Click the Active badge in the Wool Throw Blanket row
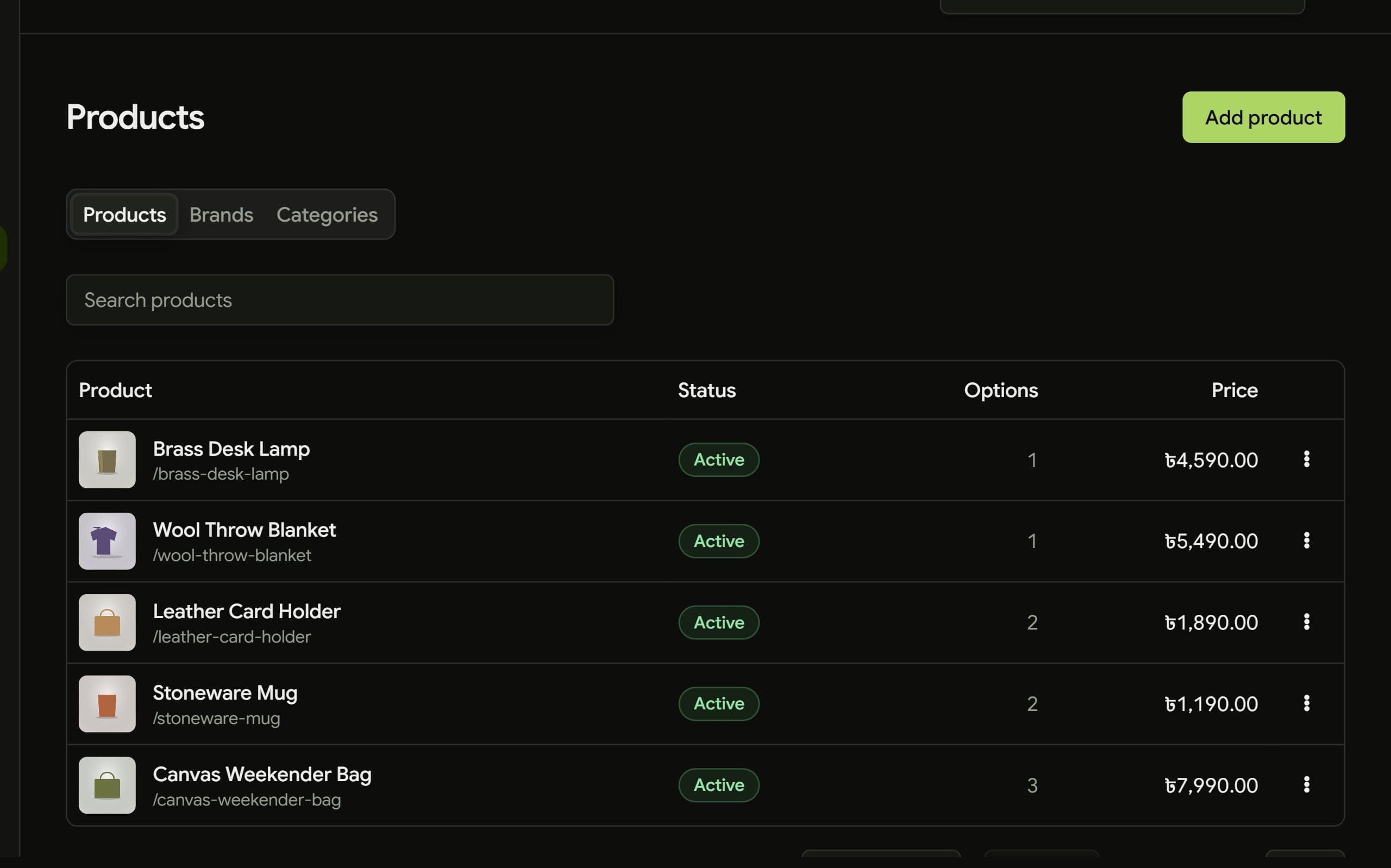The height and width of the screenshot is (868, 1391). tap(719, 542)
